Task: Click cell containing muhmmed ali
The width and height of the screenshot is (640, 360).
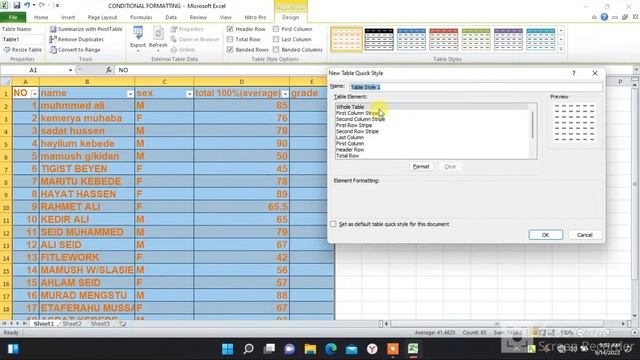Action: coord(87,106)
